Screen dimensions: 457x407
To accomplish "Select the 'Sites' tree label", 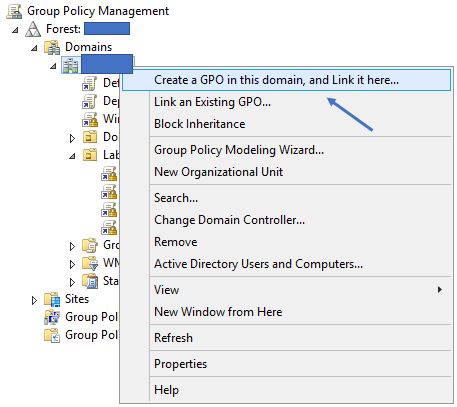I will tap(77, 299).
